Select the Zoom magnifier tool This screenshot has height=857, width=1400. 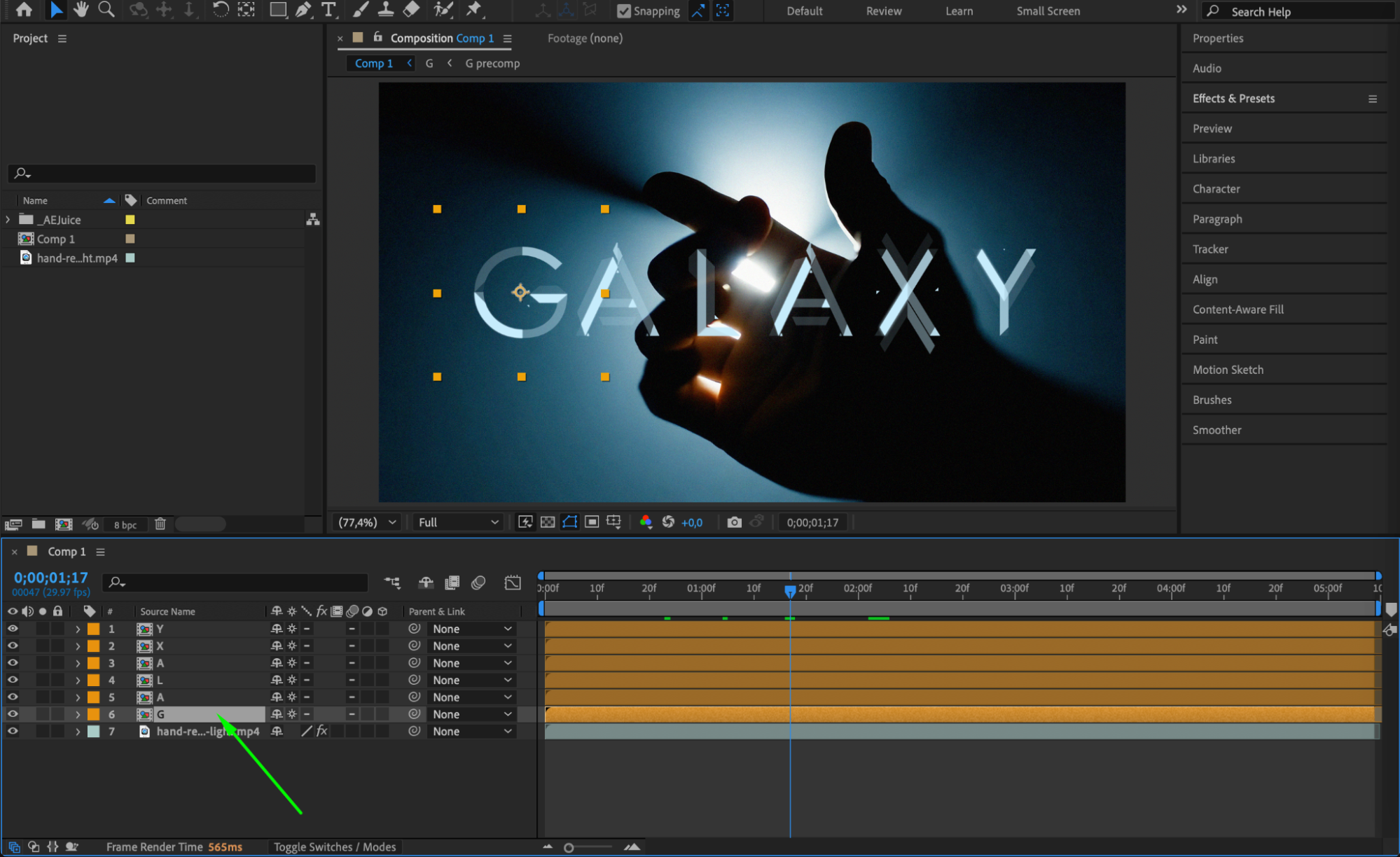106,10
